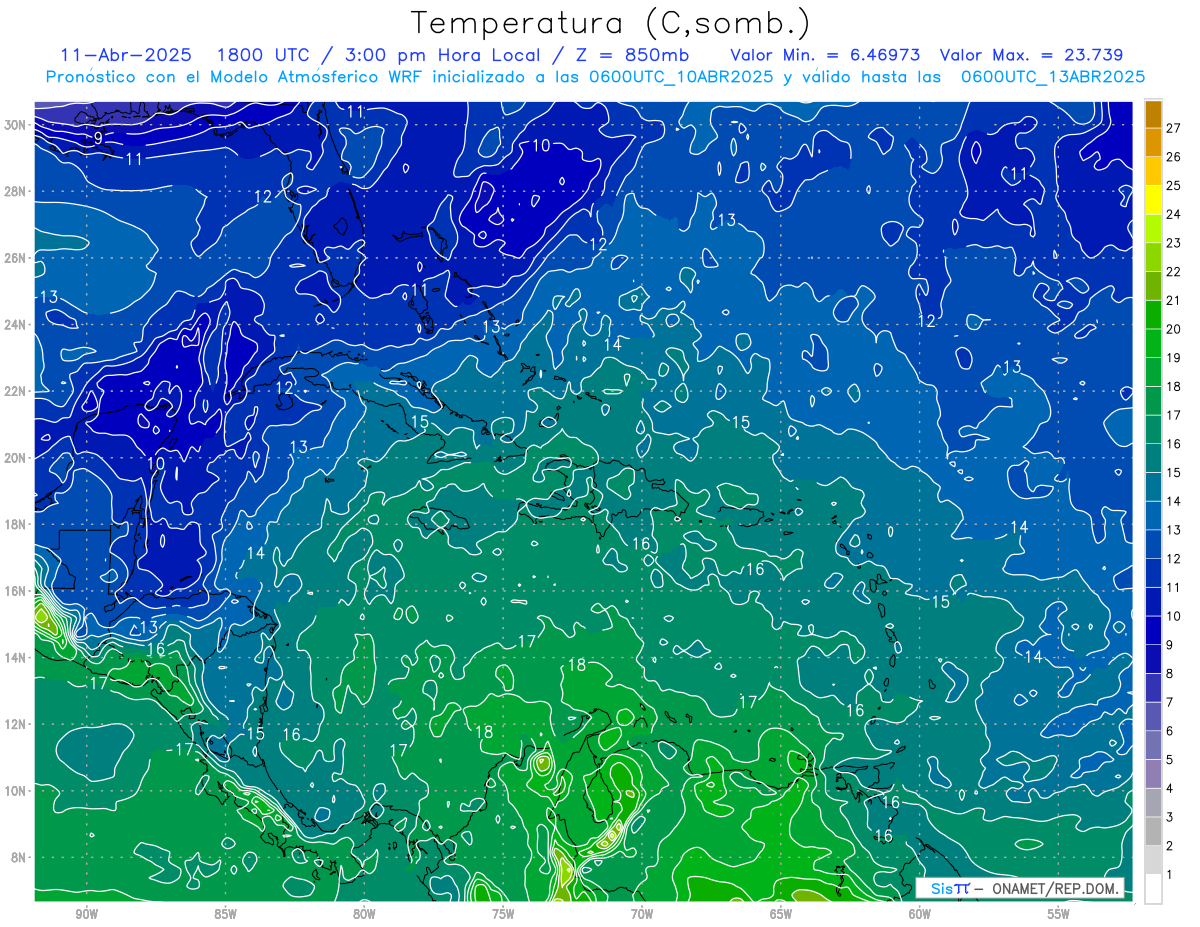The image size is (1200, 927).
Task: Click the color scale label "1"
Action: (x=1170, y=875)
